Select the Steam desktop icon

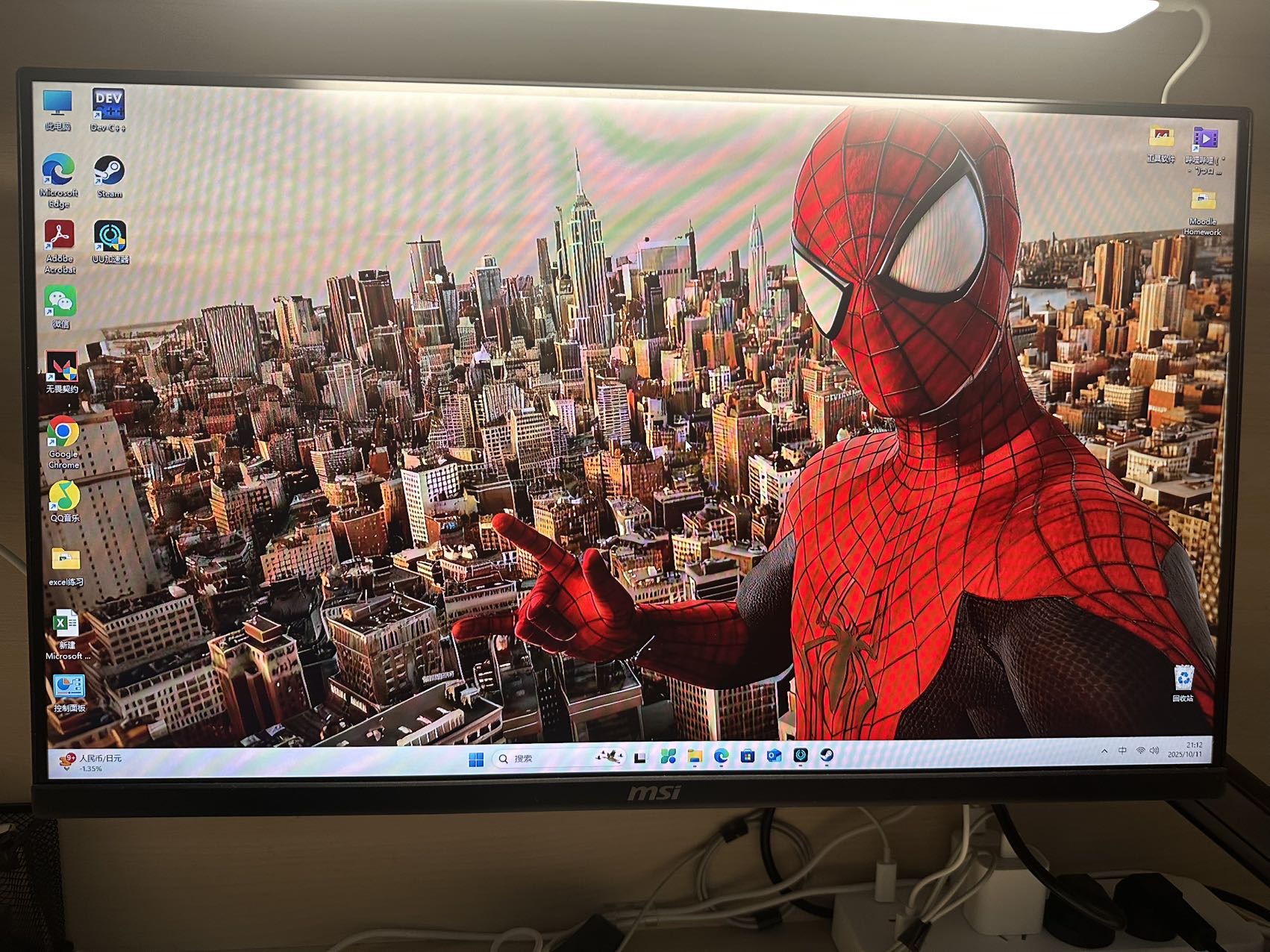point(109,173)
